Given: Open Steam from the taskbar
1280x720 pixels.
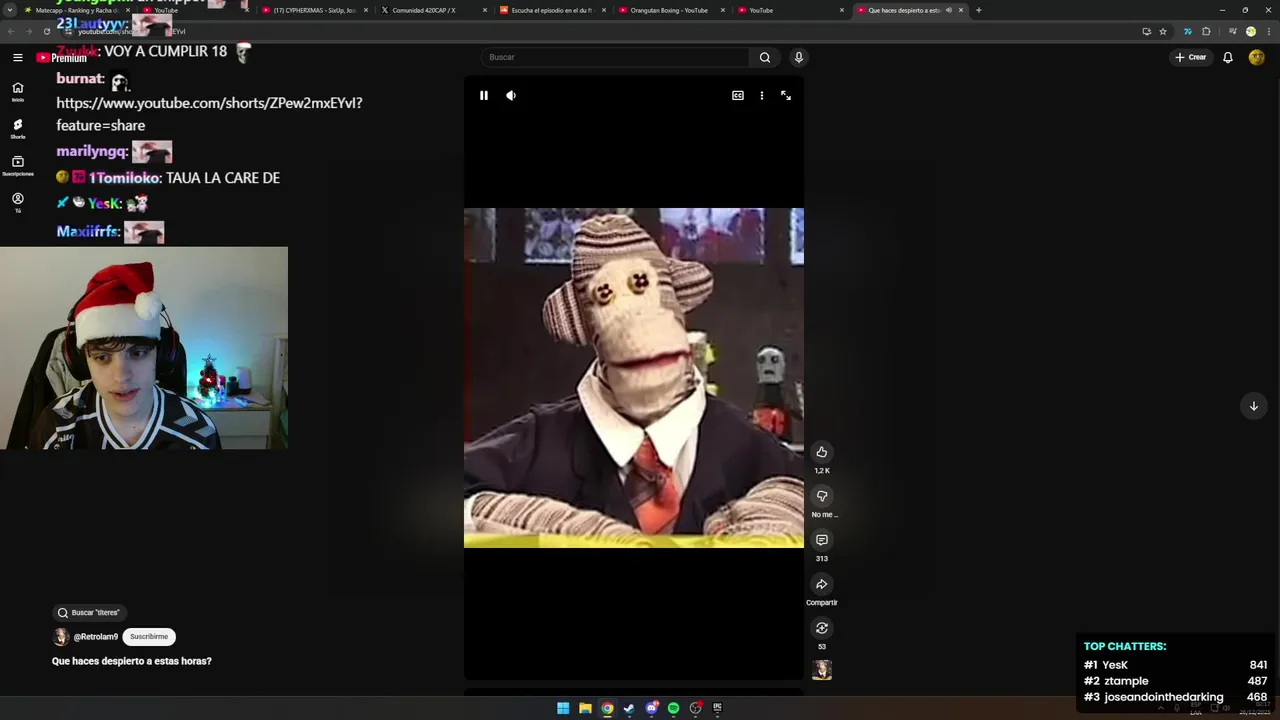Looking at the screenshot, I should point(629,708).
